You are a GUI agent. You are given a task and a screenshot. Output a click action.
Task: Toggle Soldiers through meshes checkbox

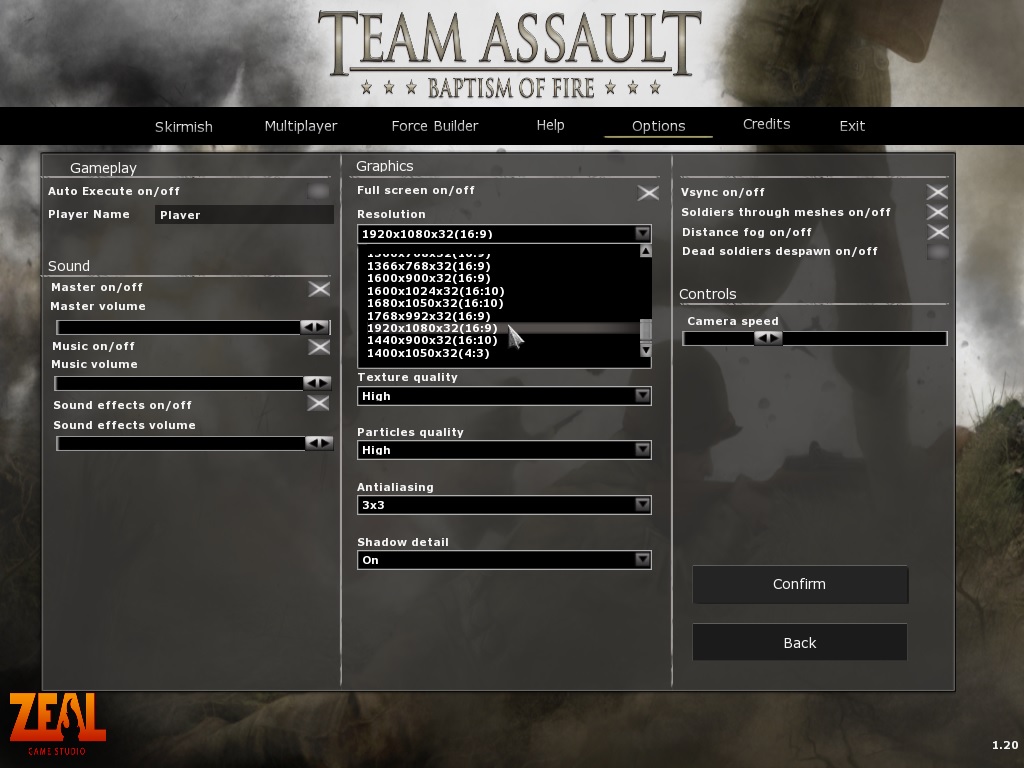(937, 212)
